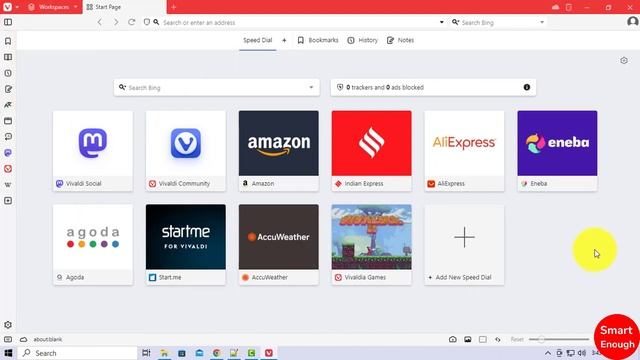640x360 pixels.
Task: Open the AccuWeather speed dial
Action: click(x=279, y=244)
